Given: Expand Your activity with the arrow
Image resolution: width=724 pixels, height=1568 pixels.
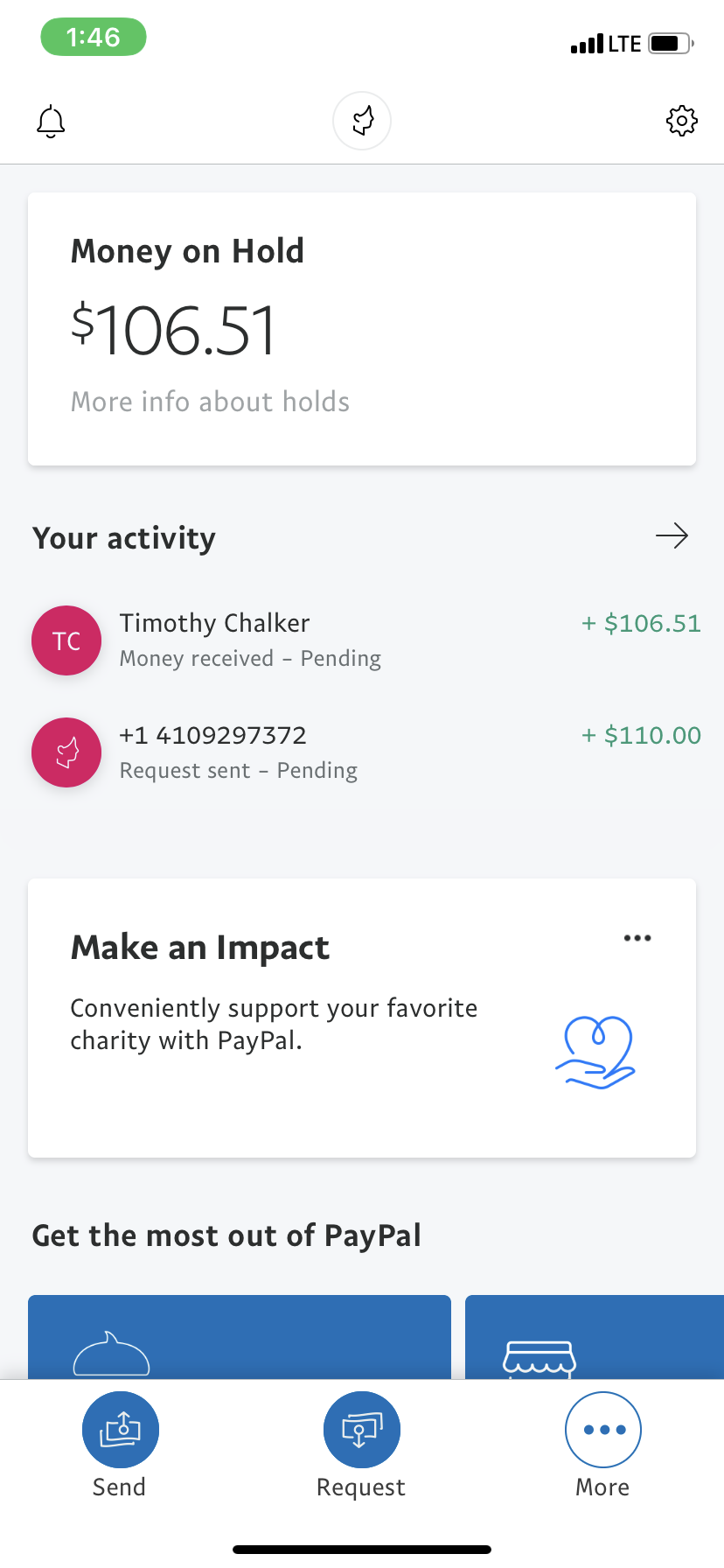Looking at the screenshot, I should pyautogui.click(x=672, y=535).
